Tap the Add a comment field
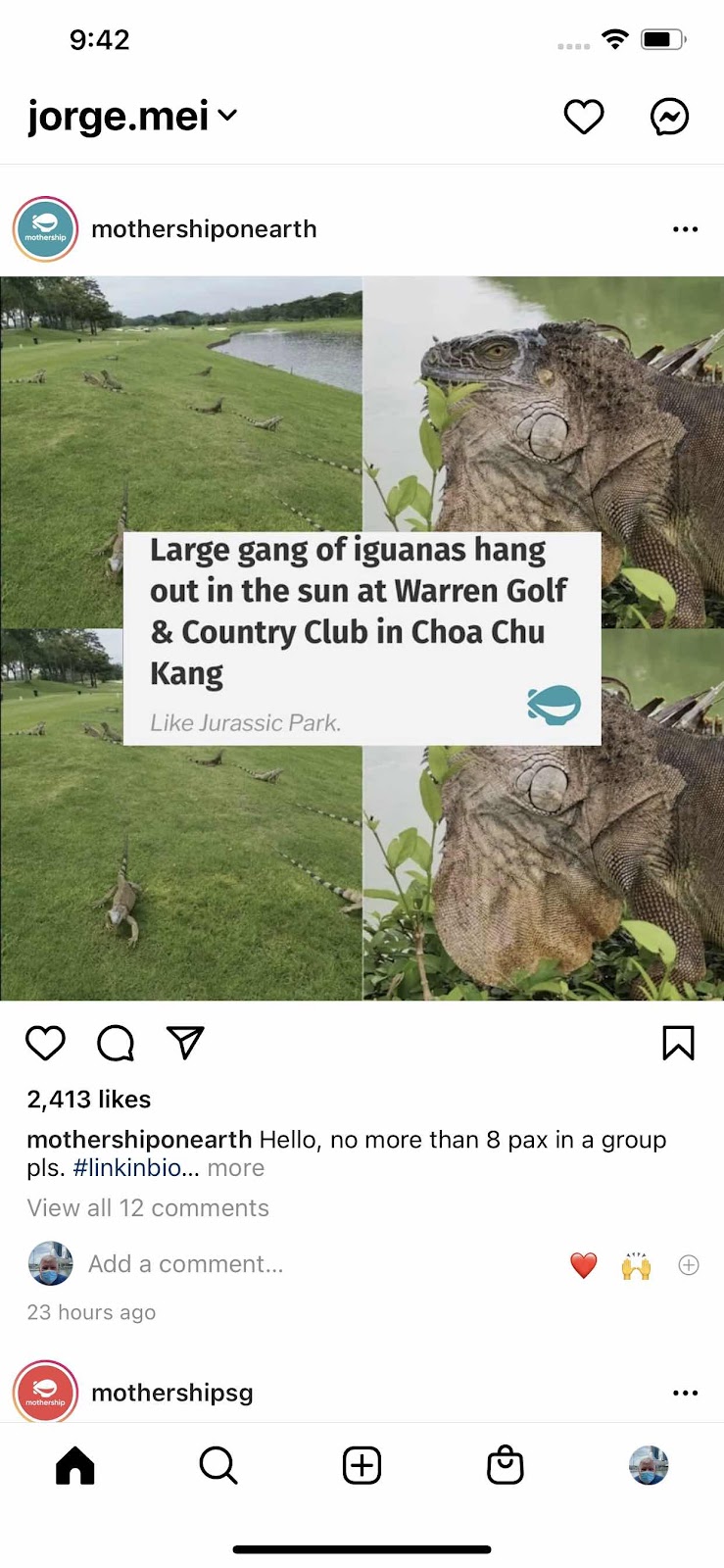Viewport: 724px width, 1568px height. [186, 1264]
